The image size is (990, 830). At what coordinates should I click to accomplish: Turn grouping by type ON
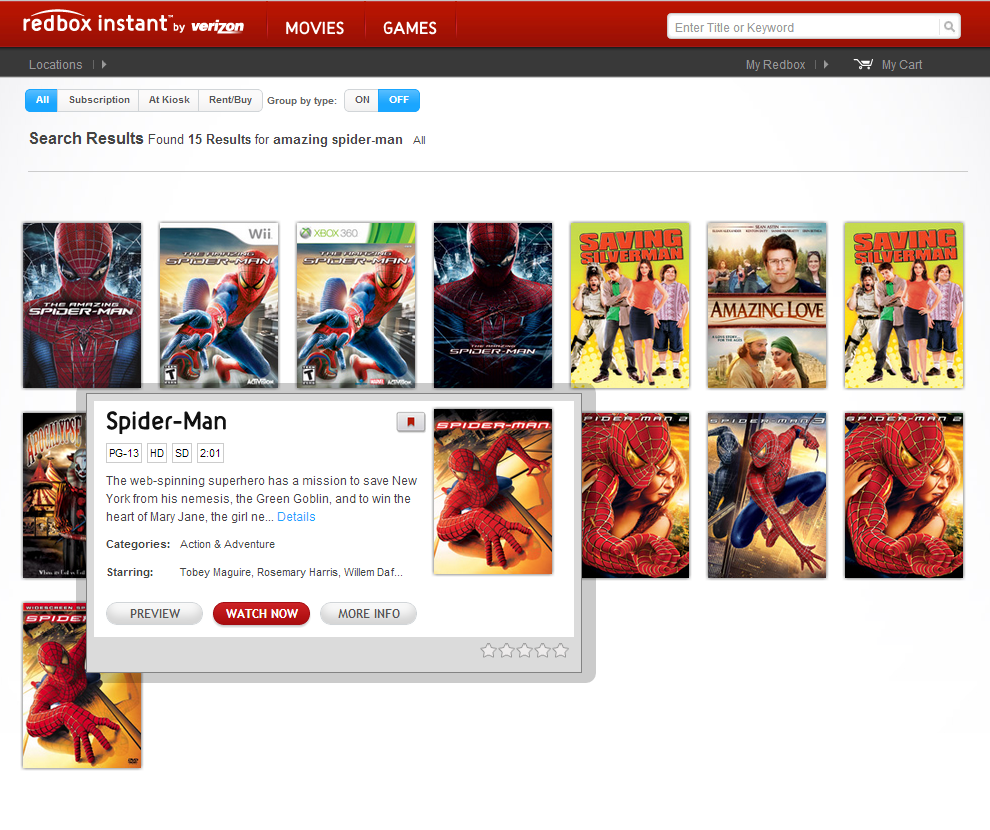361,100
